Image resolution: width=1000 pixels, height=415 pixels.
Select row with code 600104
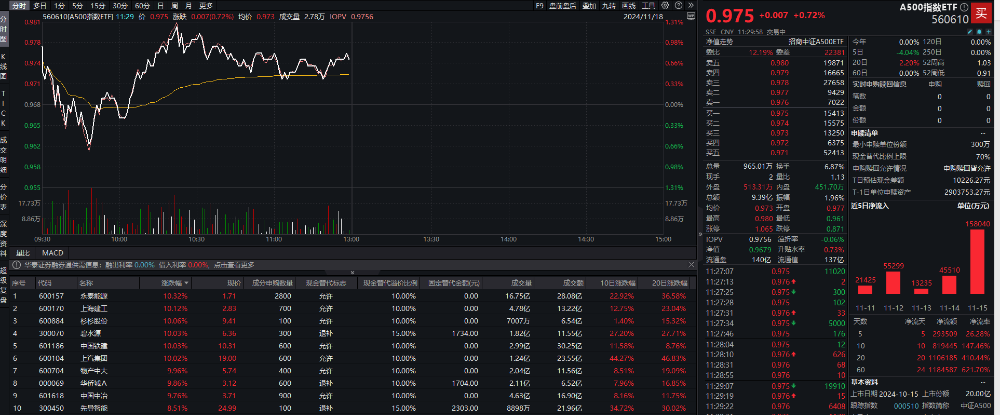coord(353,358)
